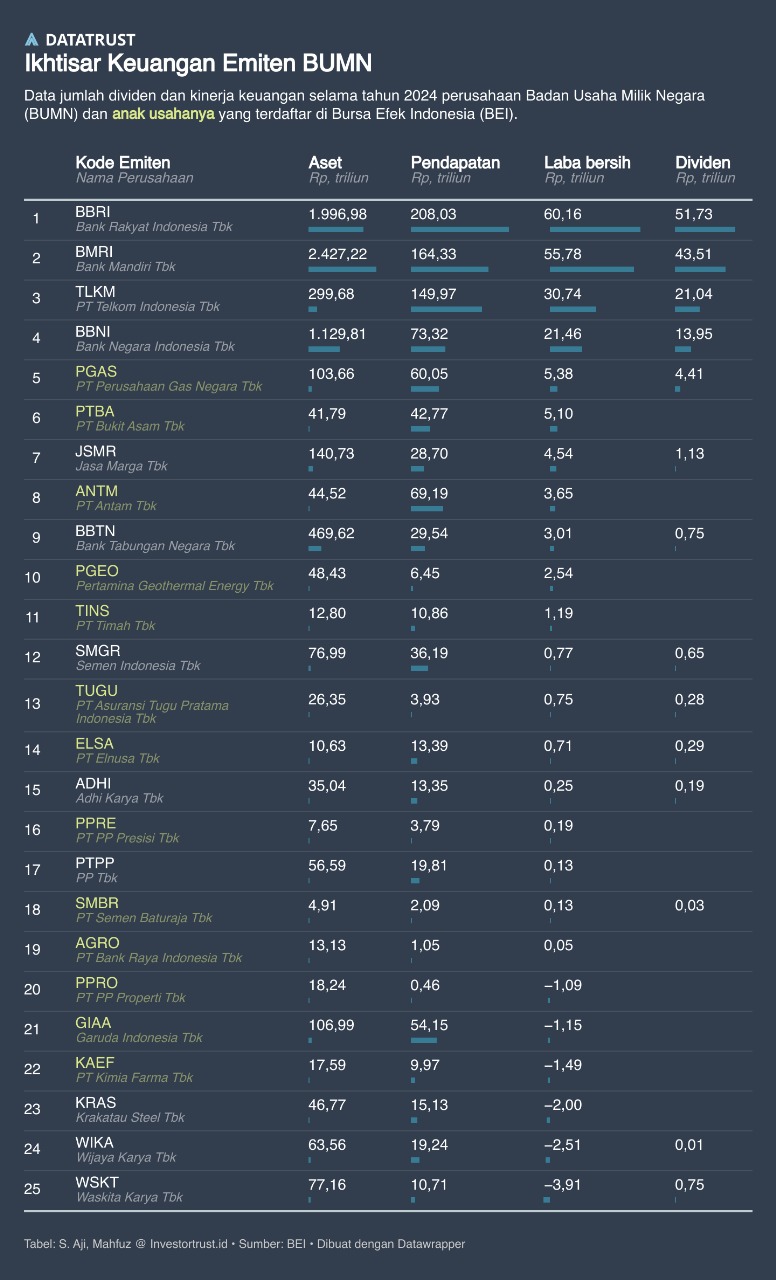The width and height of the screenshot is (776, 1280).
Task: Sort by the Aset column header
Action: [325, 162]
